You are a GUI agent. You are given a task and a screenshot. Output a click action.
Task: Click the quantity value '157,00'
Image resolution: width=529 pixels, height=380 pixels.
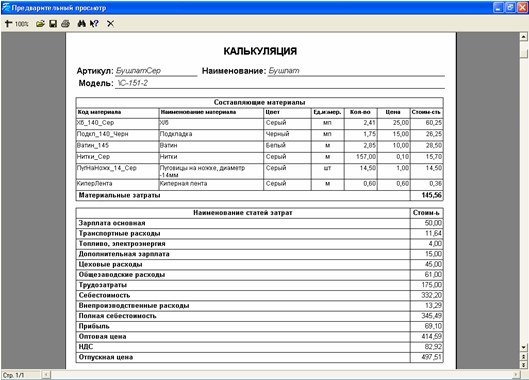tap(366, 157)
